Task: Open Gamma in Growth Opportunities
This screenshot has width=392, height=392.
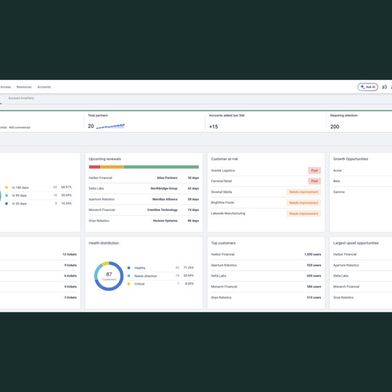Action: (339, 192)
